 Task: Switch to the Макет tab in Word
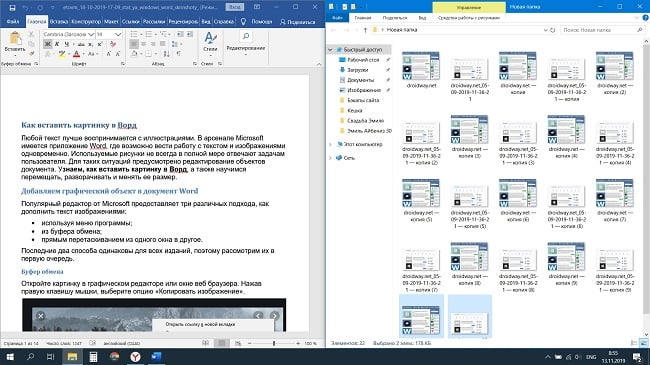tap(111, 22)
